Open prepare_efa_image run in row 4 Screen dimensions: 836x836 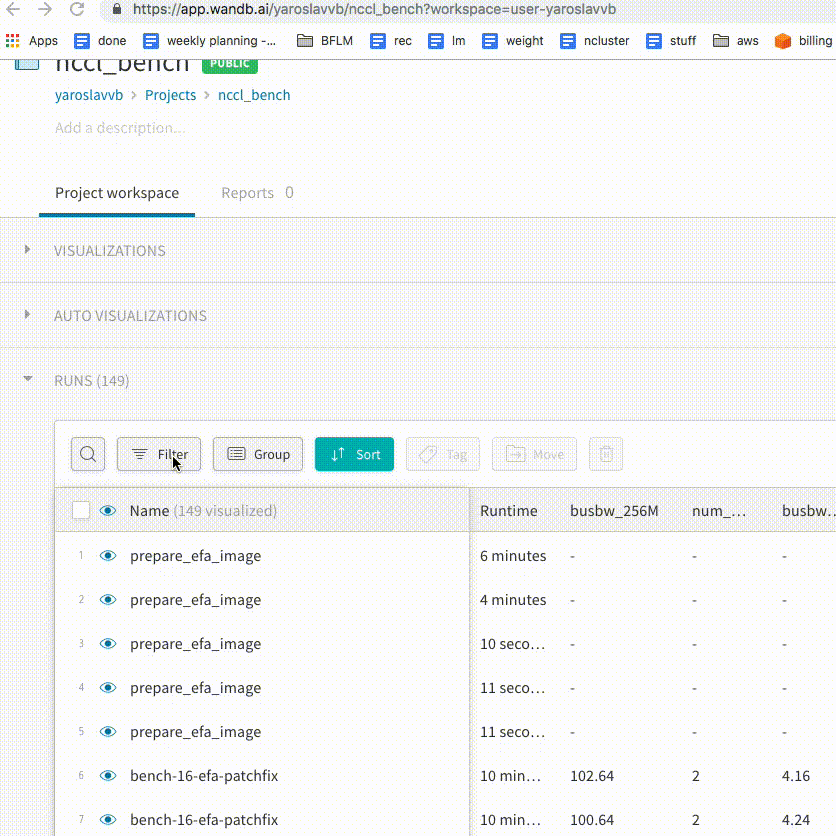196,688
